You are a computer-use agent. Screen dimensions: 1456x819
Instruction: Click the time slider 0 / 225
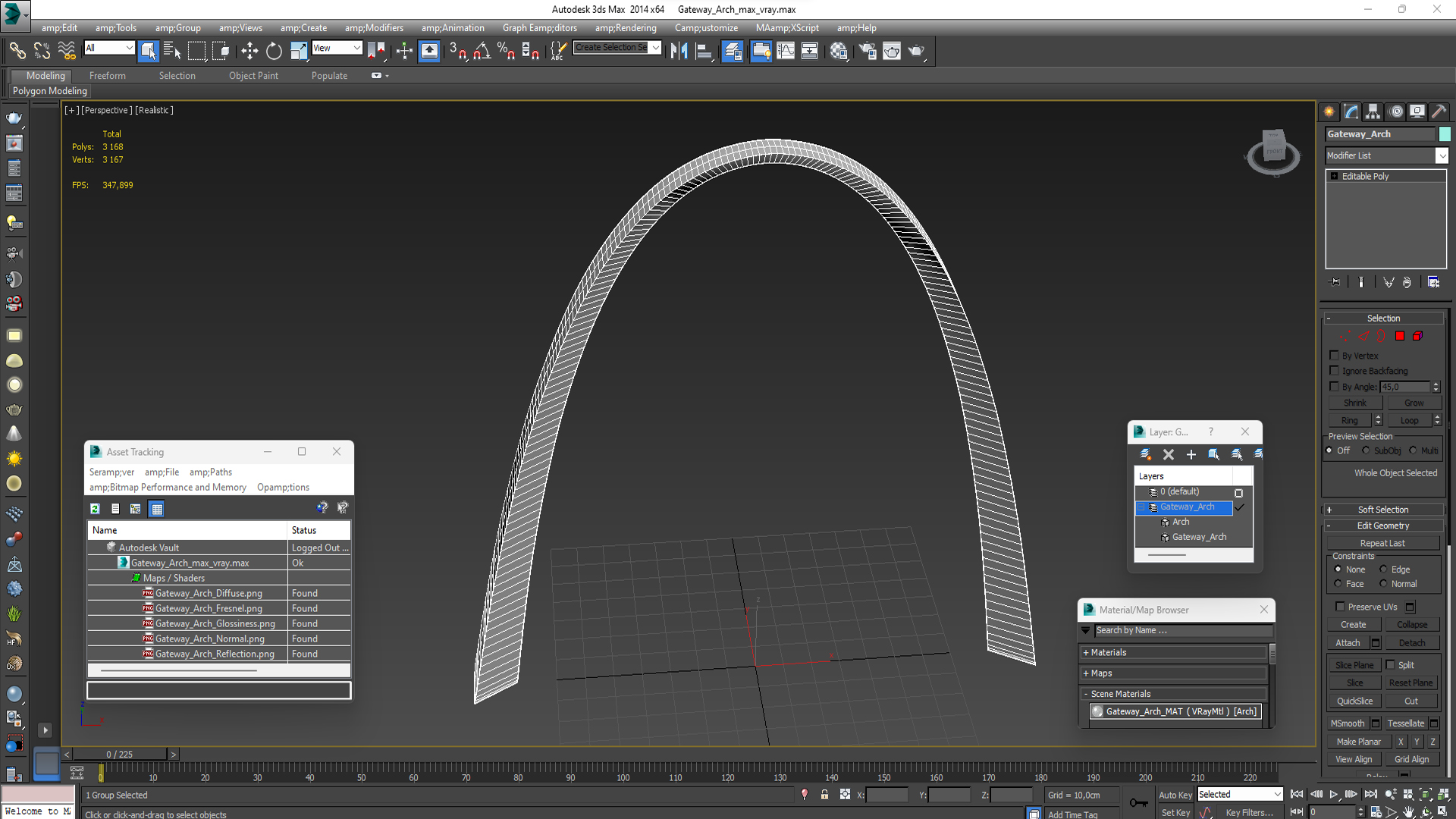(x=120, y=754)
